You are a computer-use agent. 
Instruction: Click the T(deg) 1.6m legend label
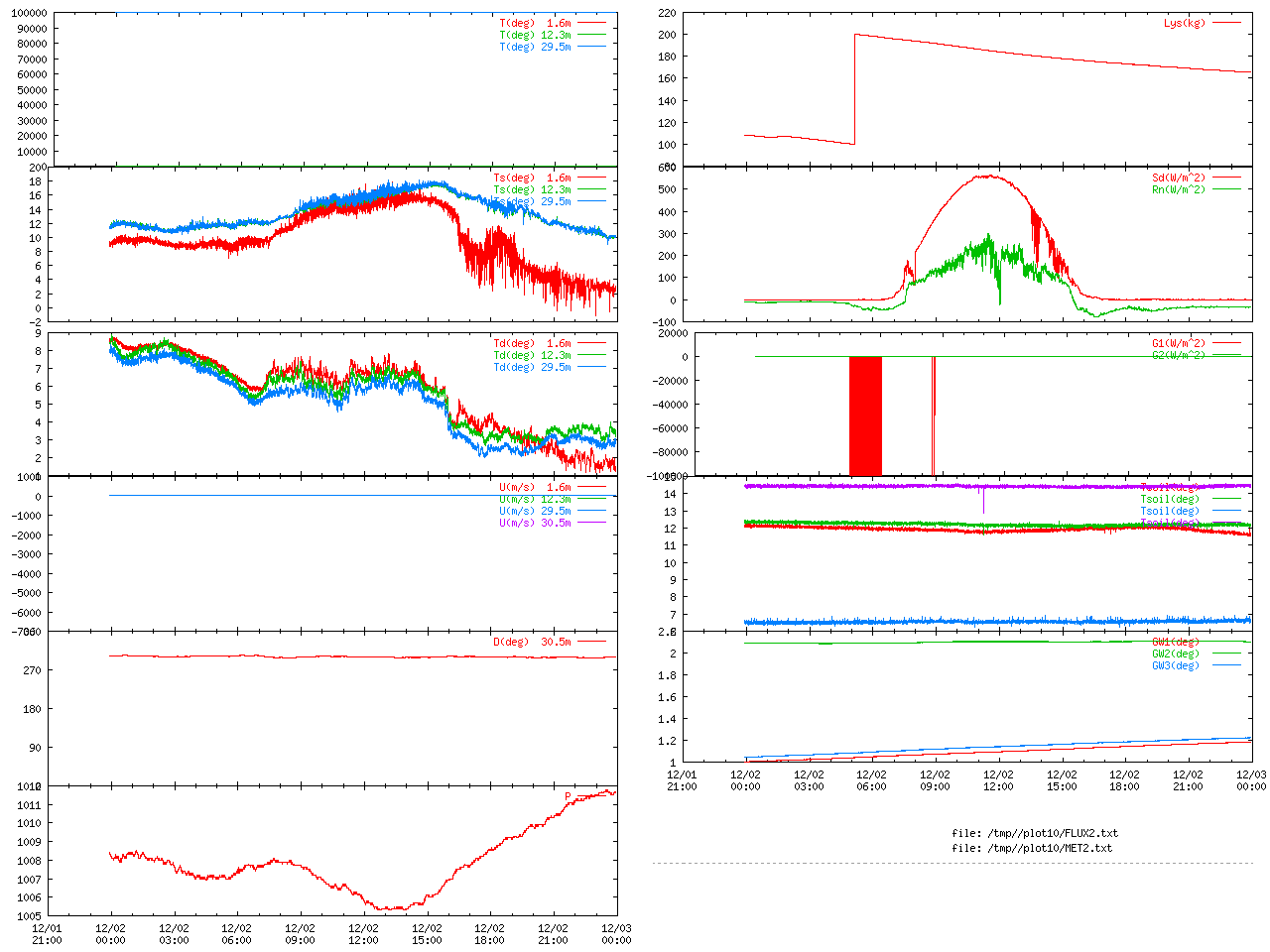pos(535,23)
